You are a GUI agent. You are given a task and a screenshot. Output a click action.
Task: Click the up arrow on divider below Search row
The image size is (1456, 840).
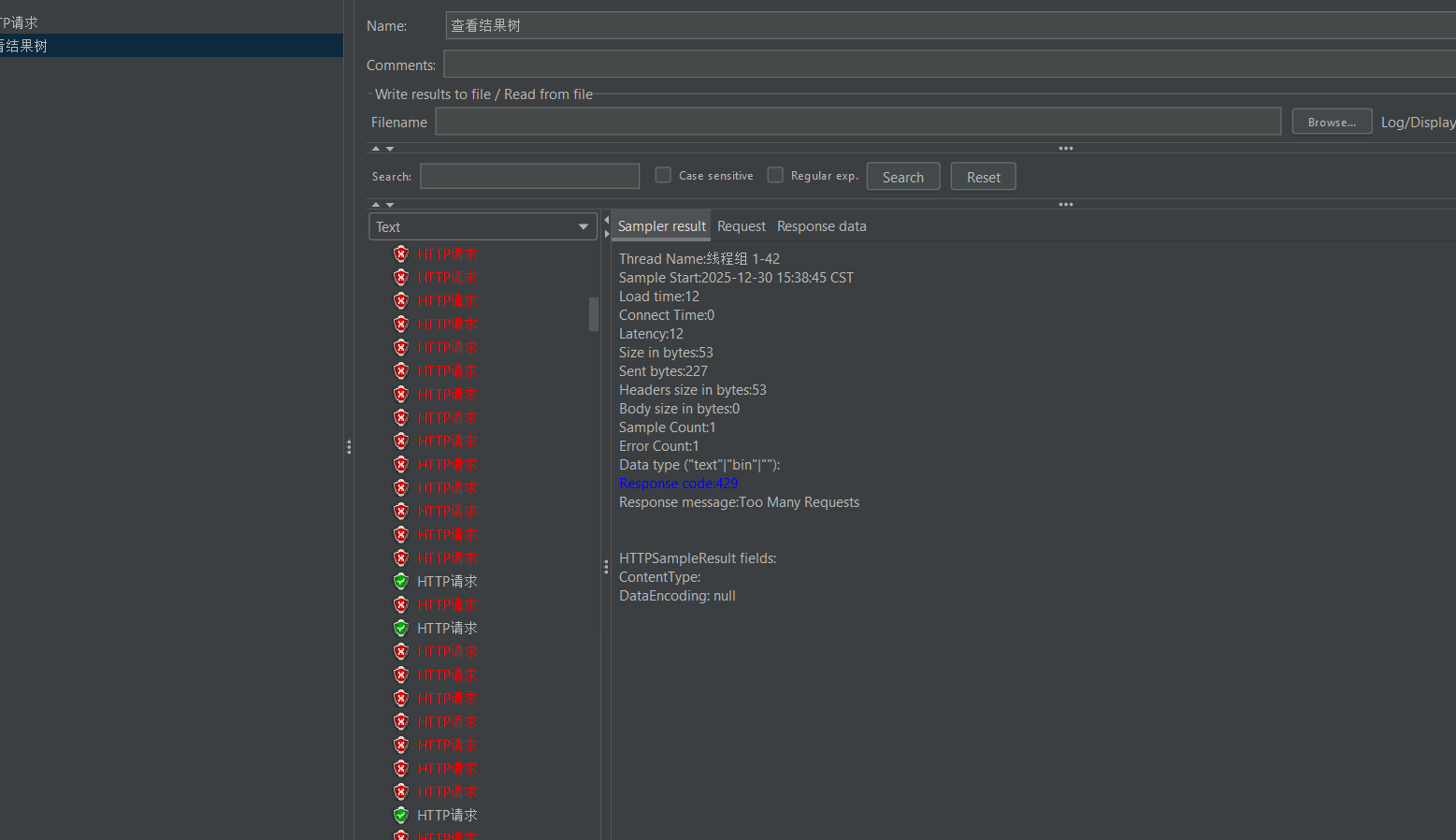(376, 205)
